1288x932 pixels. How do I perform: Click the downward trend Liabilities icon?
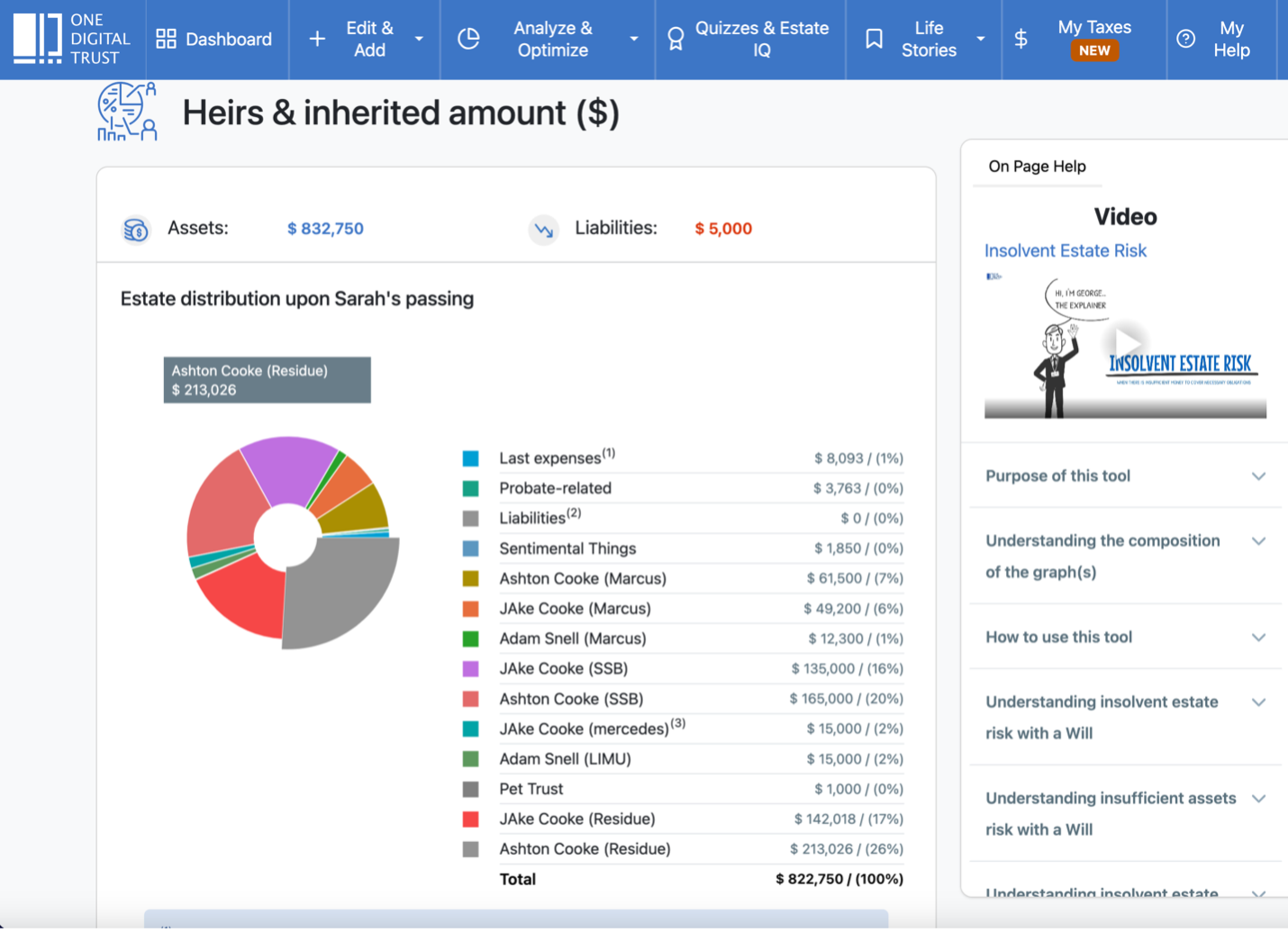(x=544, y=230)
